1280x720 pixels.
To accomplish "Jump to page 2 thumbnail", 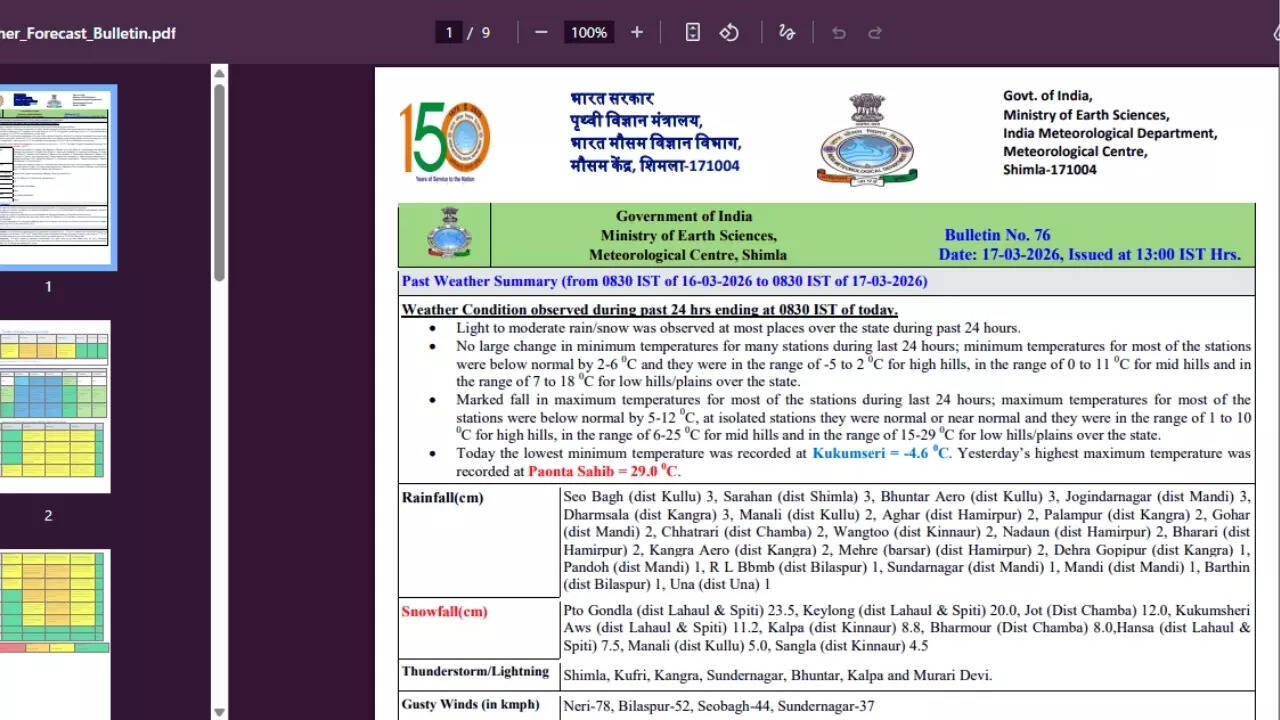I will coord(55,406).
